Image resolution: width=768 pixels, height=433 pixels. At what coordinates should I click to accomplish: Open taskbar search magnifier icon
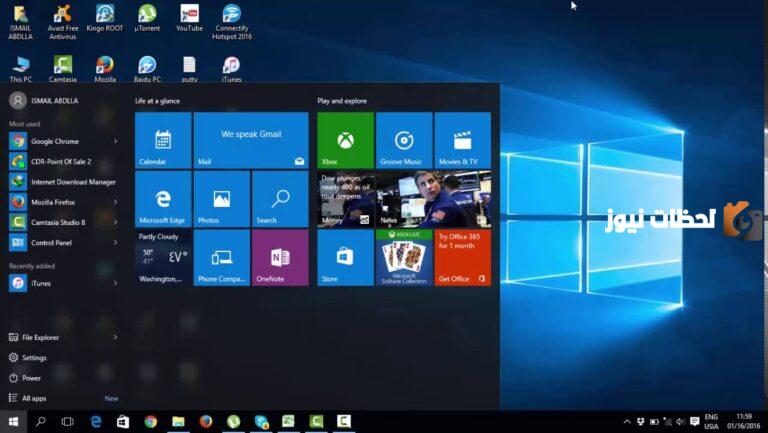click(41, 422)
